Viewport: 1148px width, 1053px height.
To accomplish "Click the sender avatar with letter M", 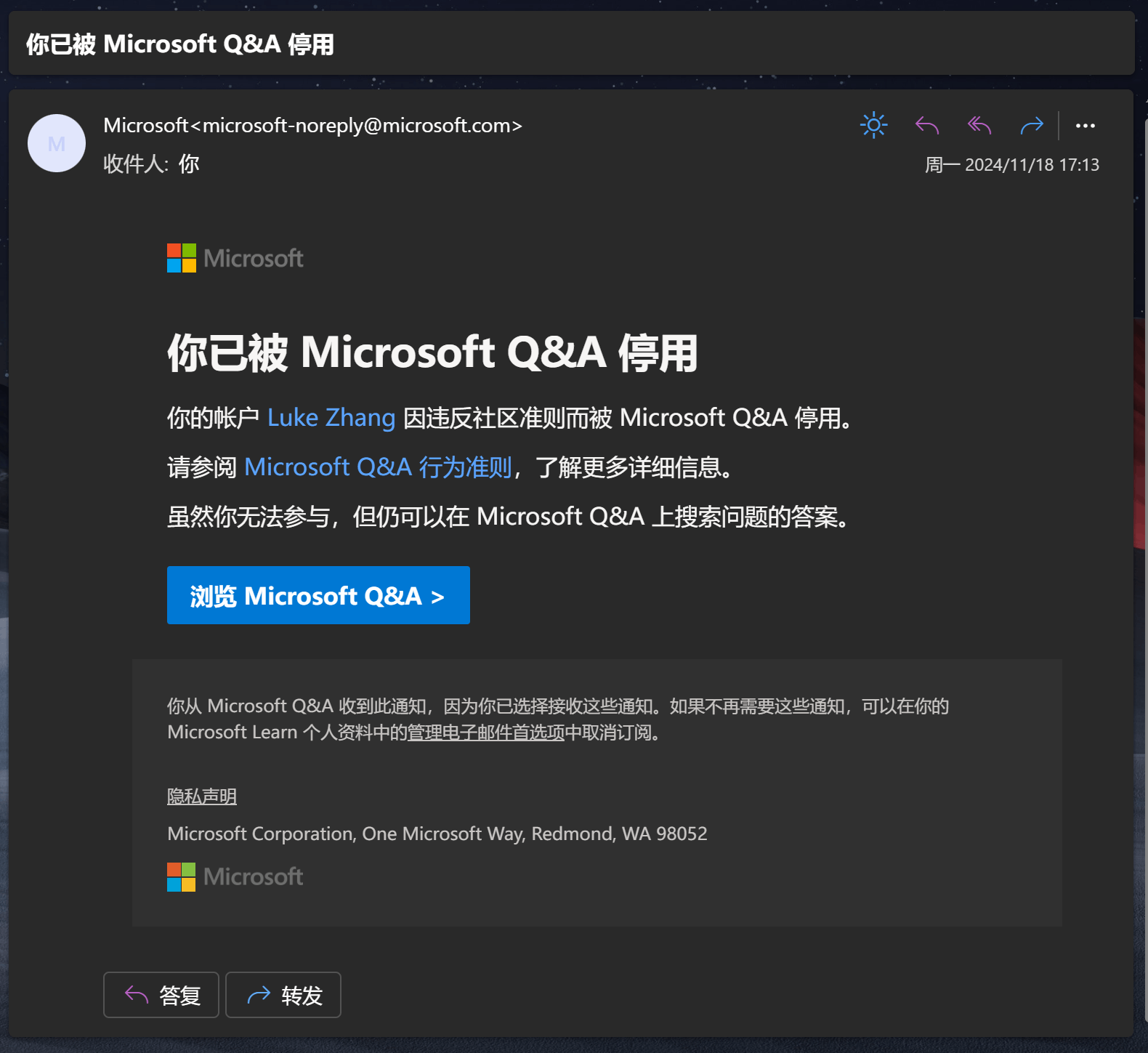I will pos(57,143).
